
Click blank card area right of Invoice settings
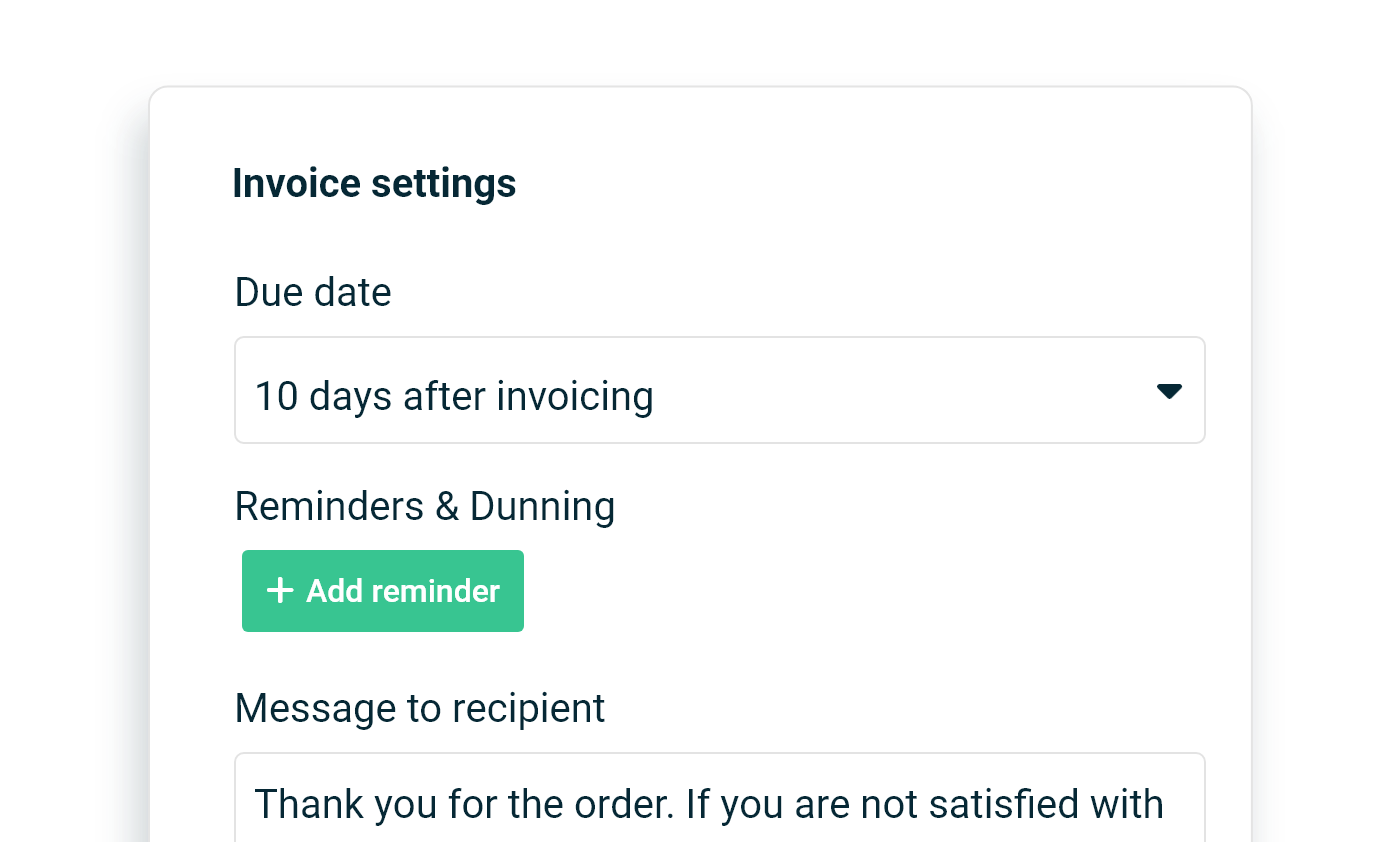tap(880, 184)
